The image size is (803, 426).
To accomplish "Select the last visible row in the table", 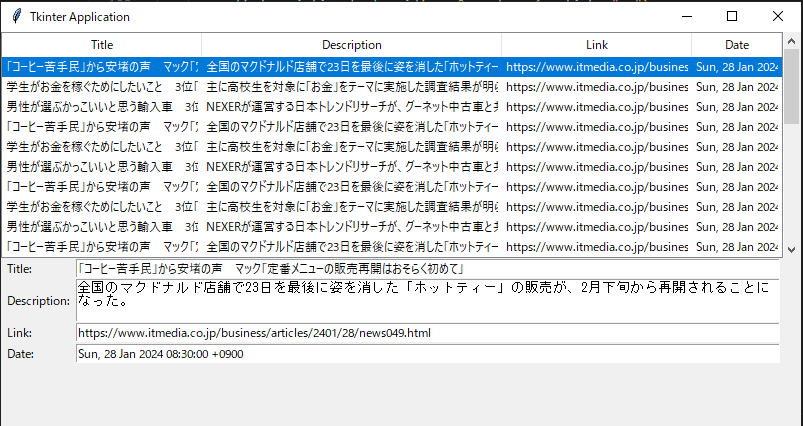I will pos(350,246).
